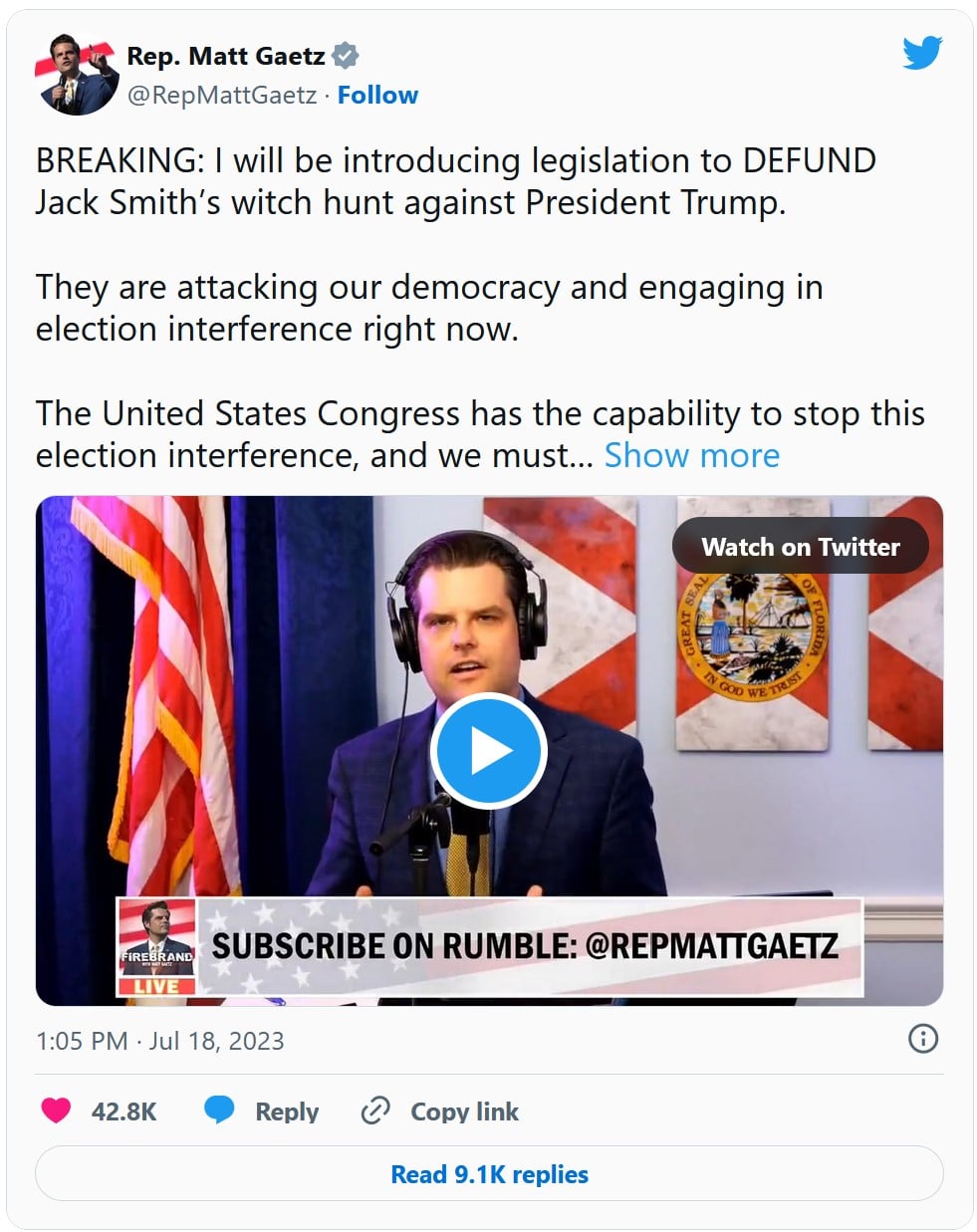Click the reply speech bubble icon
This screenshot has width=977, height=1232.
coord(219,1110)
